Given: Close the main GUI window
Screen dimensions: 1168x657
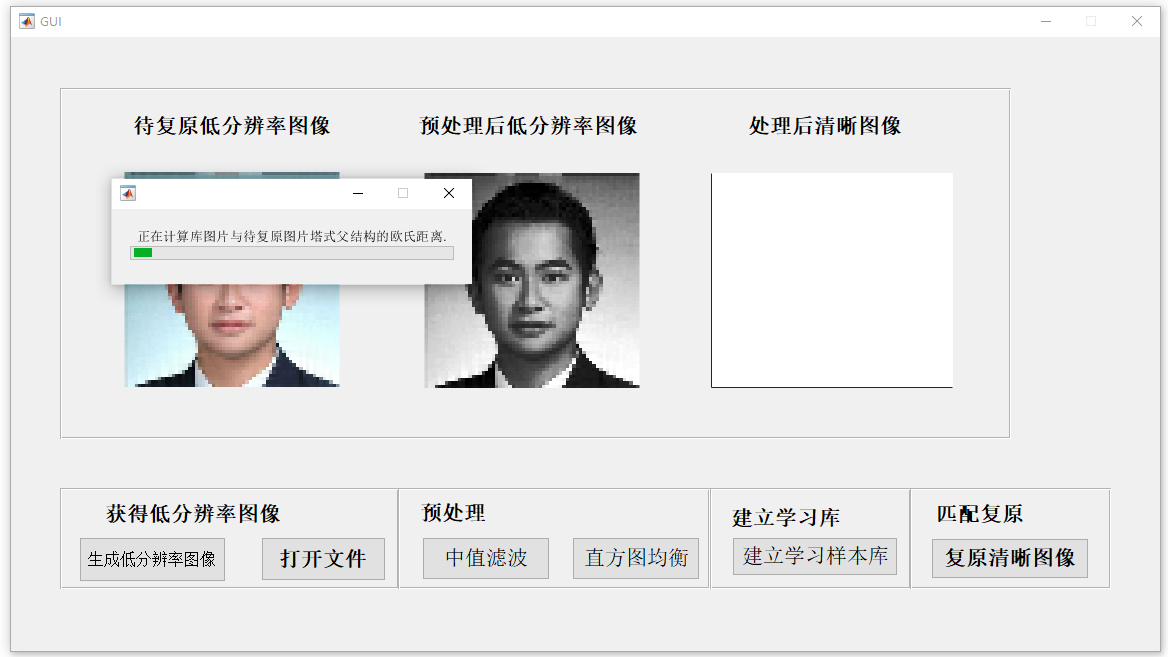Looking at the screenshot, I should coord(1137,22).
